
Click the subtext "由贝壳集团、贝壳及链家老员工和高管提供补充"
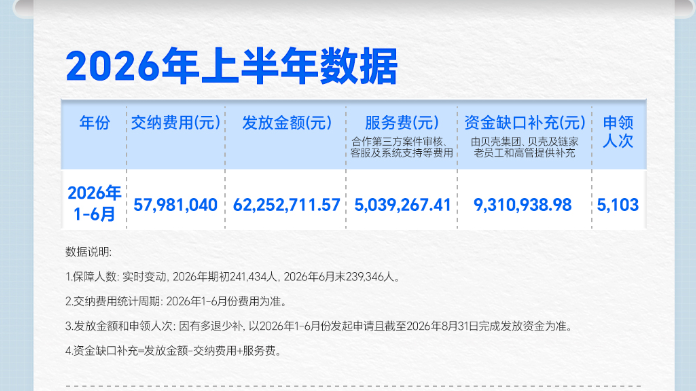pos(525,148)
